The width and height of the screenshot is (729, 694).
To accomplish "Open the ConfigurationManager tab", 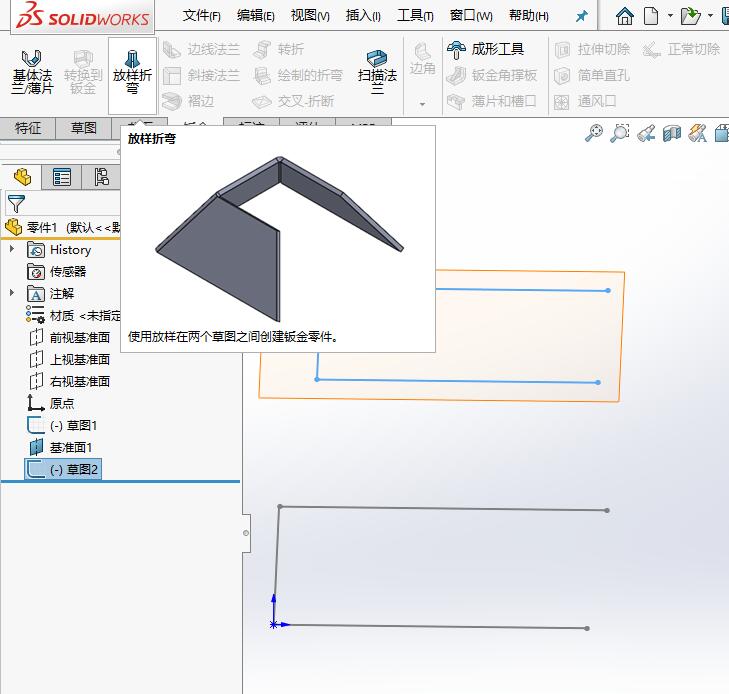I will [x=101, y=177].
